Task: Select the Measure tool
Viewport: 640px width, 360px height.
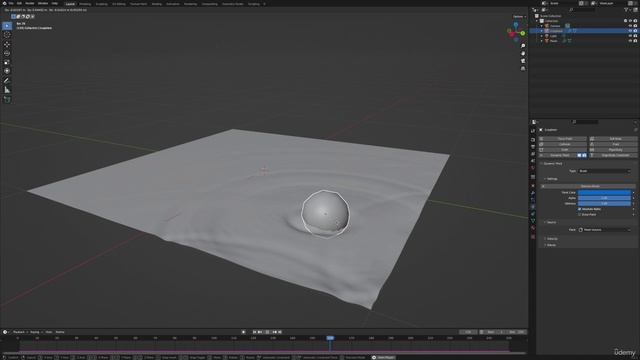Action: coord(7,90)
